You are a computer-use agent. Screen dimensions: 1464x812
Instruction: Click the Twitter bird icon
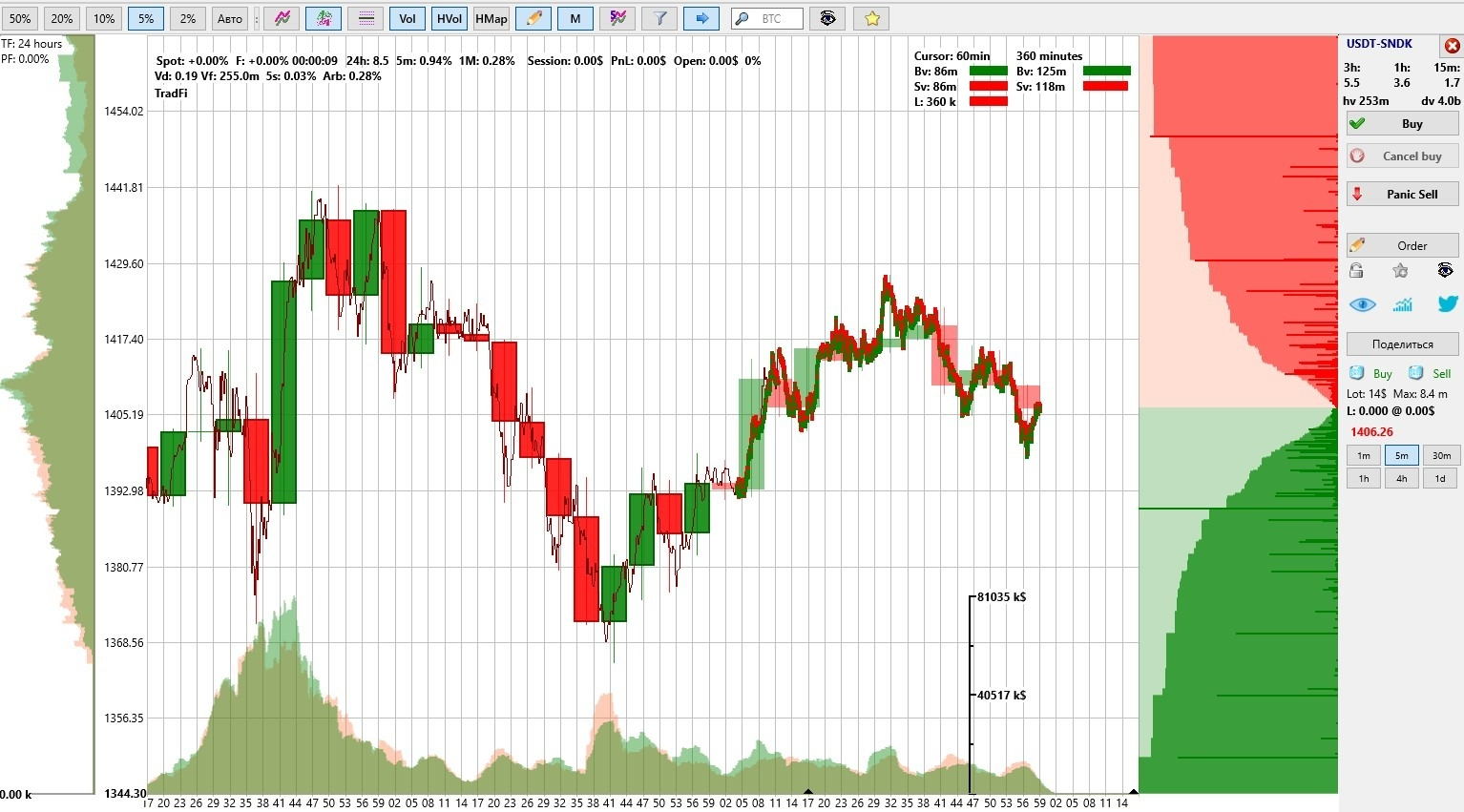tap(1448, 304)
